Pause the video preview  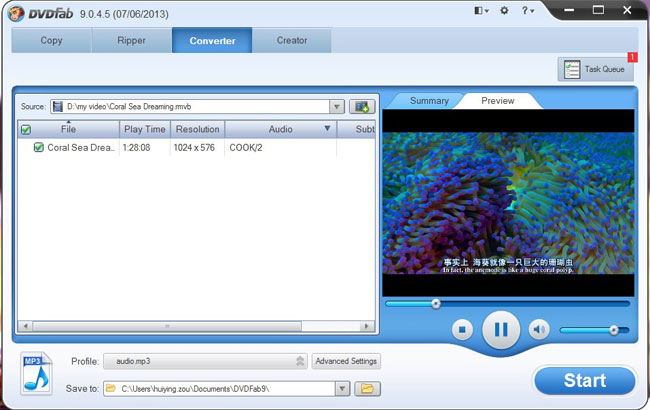(x=501, y=330)
